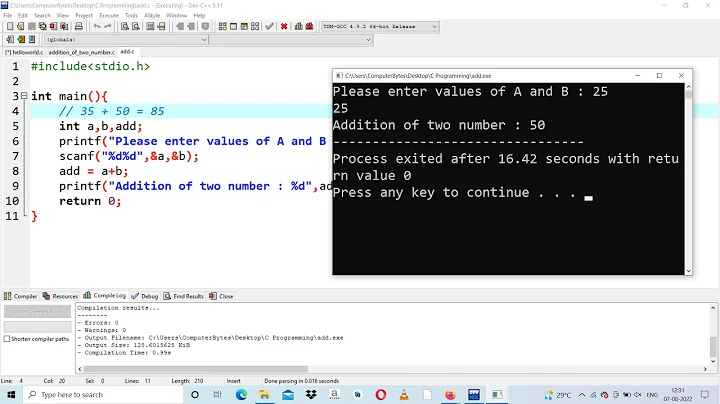The image size is (720, 404).
Task: Open the Search menu
Action: tap(42, 15)
